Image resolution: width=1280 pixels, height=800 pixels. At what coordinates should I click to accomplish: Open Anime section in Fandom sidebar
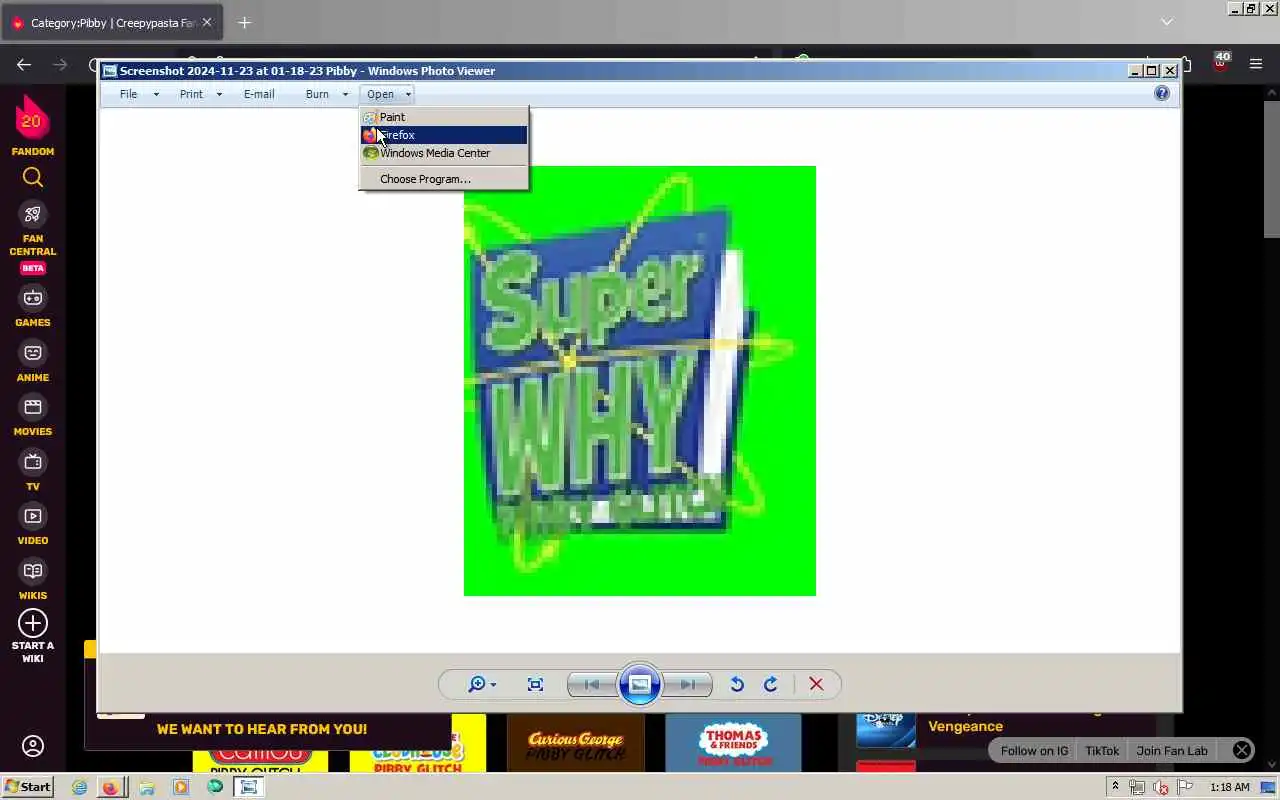(x=33, y=362)
